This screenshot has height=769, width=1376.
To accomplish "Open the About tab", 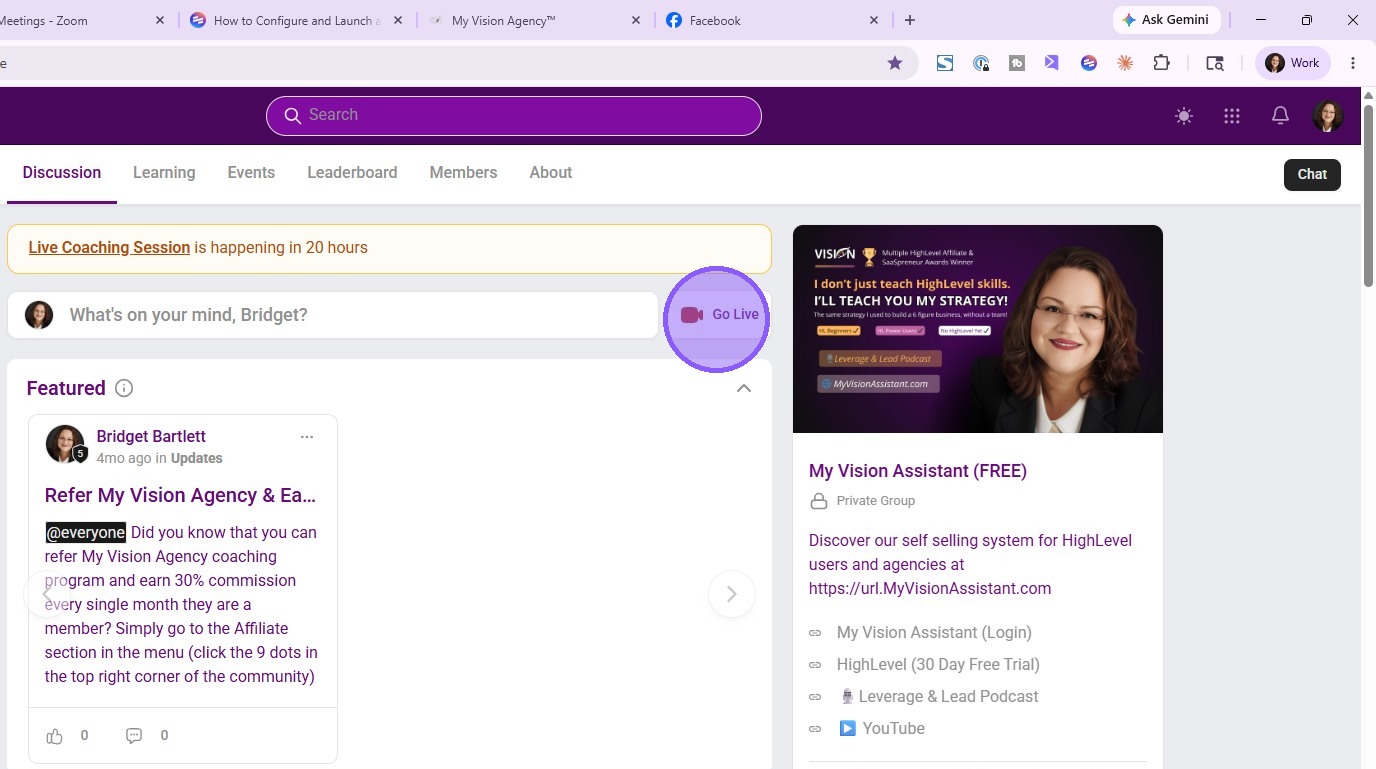I will pyautogui.click(x=551, y=173).
